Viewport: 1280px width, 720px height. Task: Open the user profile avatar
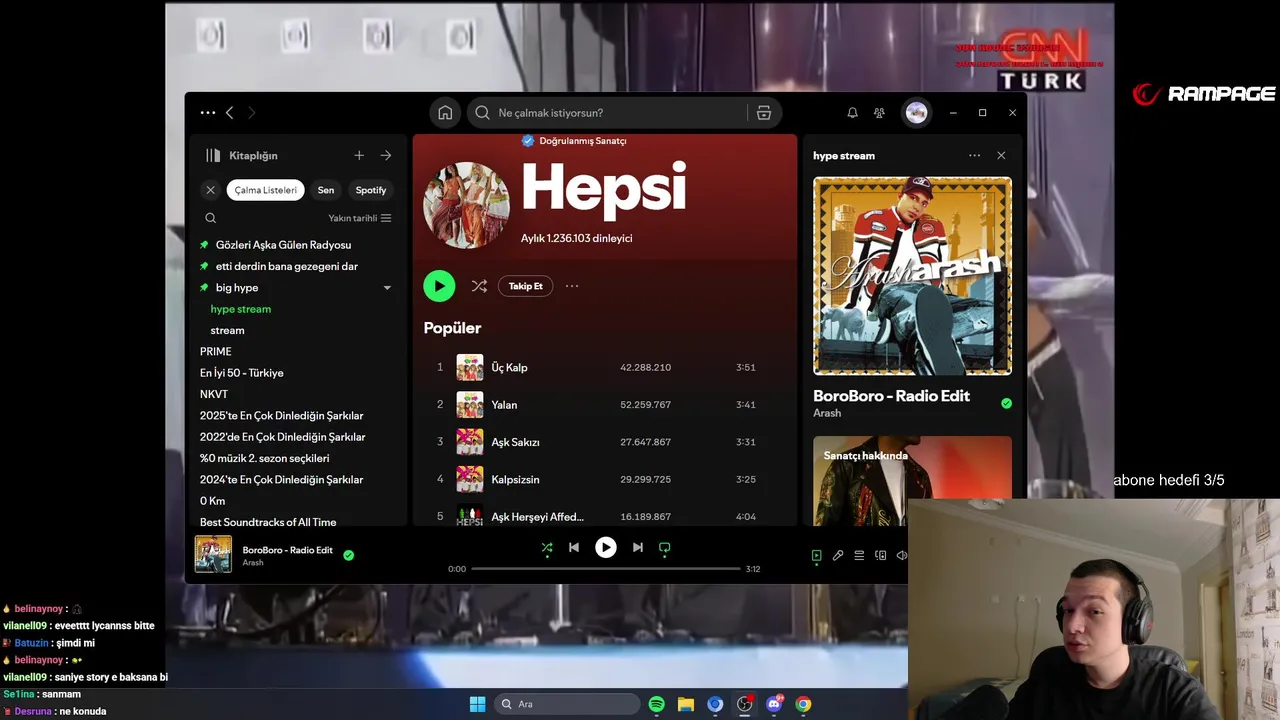click(916, 113)
